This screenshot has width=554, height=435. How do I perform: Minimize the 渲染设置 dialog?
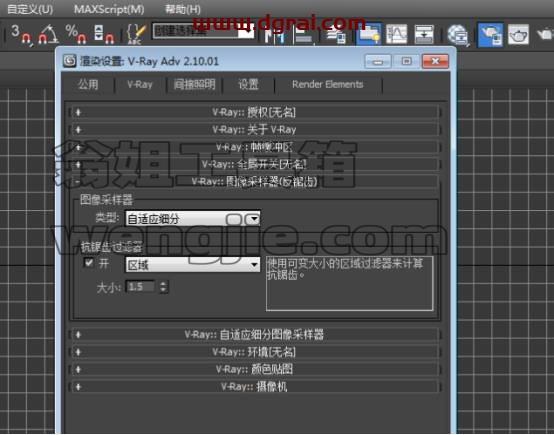pyautogui.click(x=377, y=62)
